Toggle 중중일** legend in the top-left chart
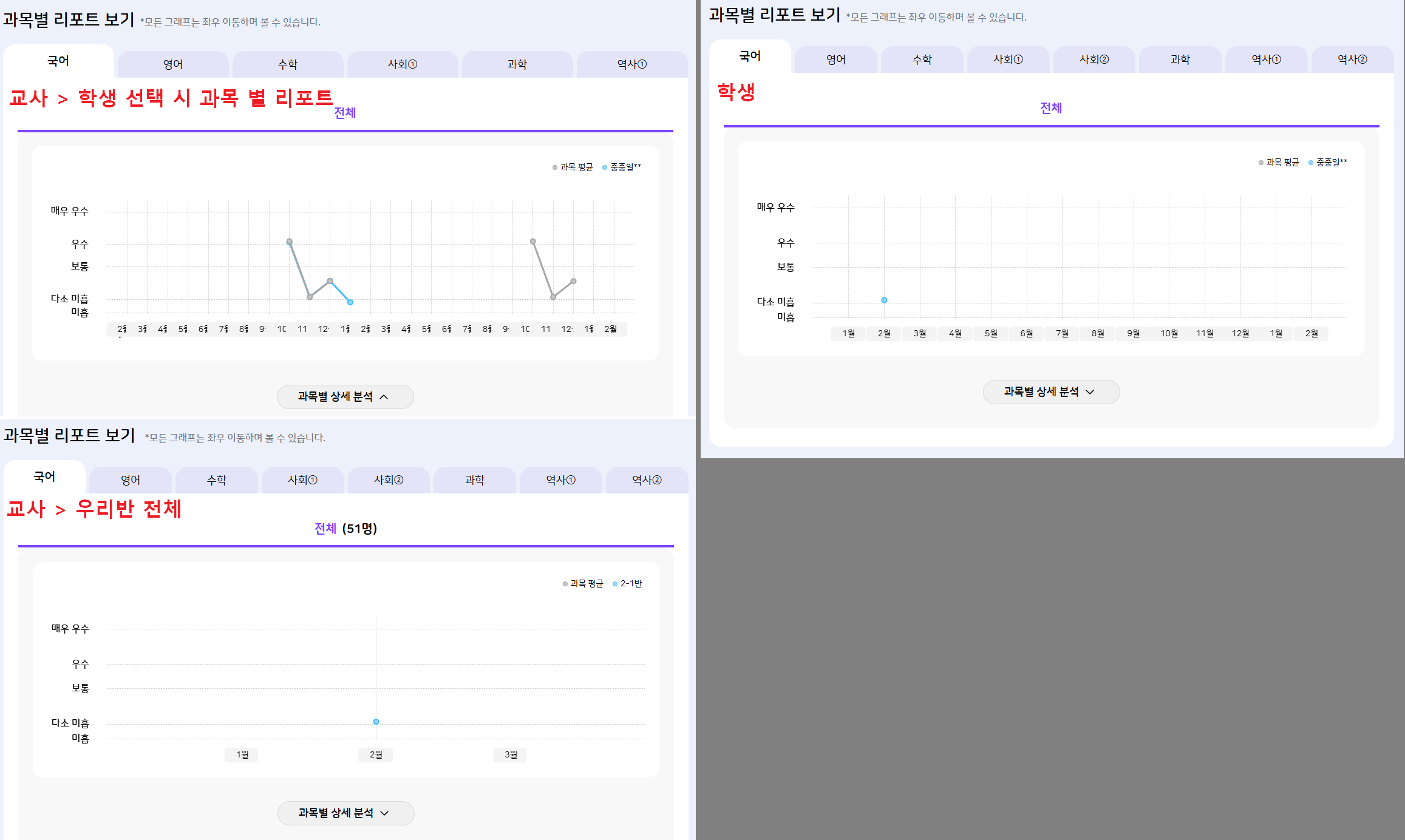The image size is (1405, 840). pyautogui.click(x=625, y=168)
